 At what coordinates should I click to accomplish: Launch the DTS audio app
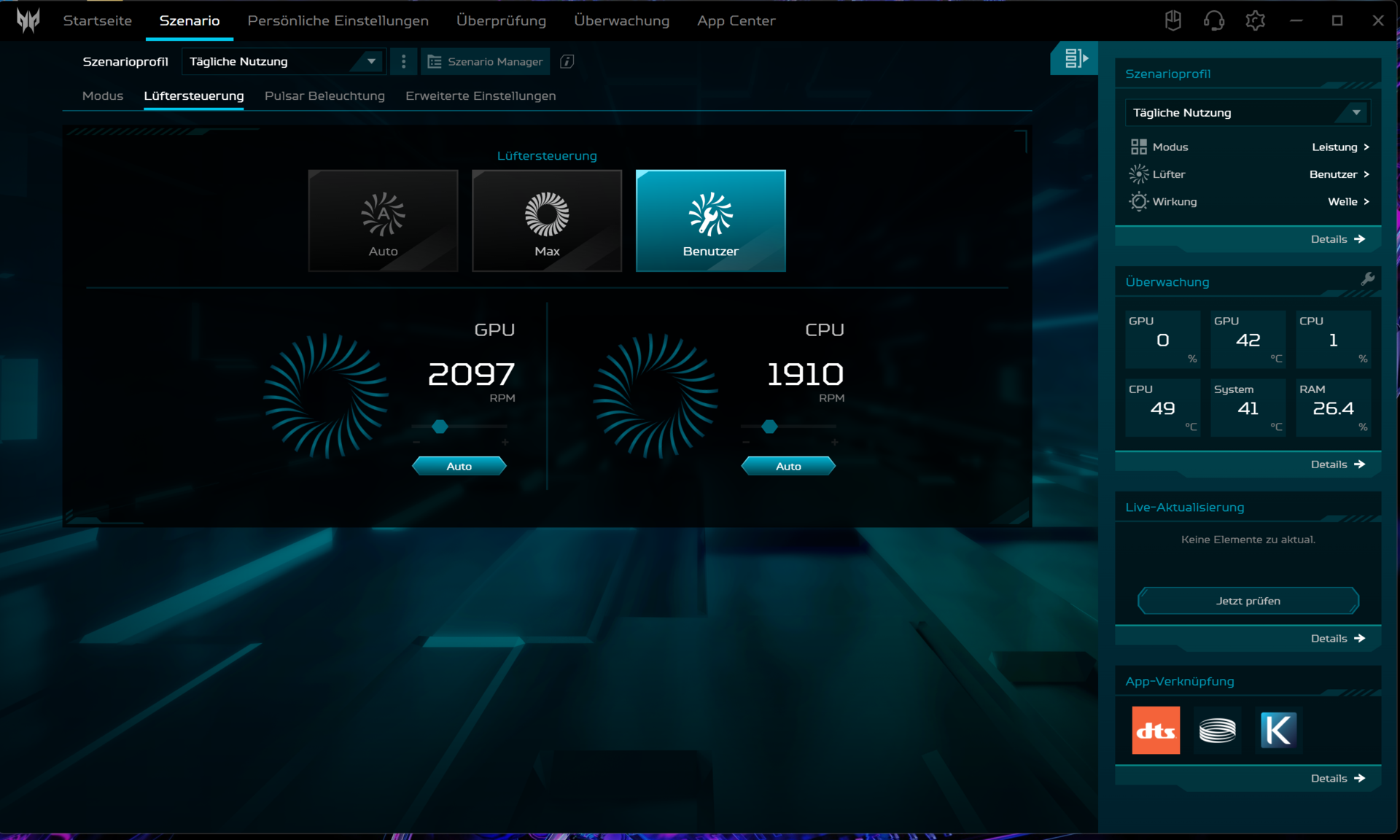(1156, 730)
